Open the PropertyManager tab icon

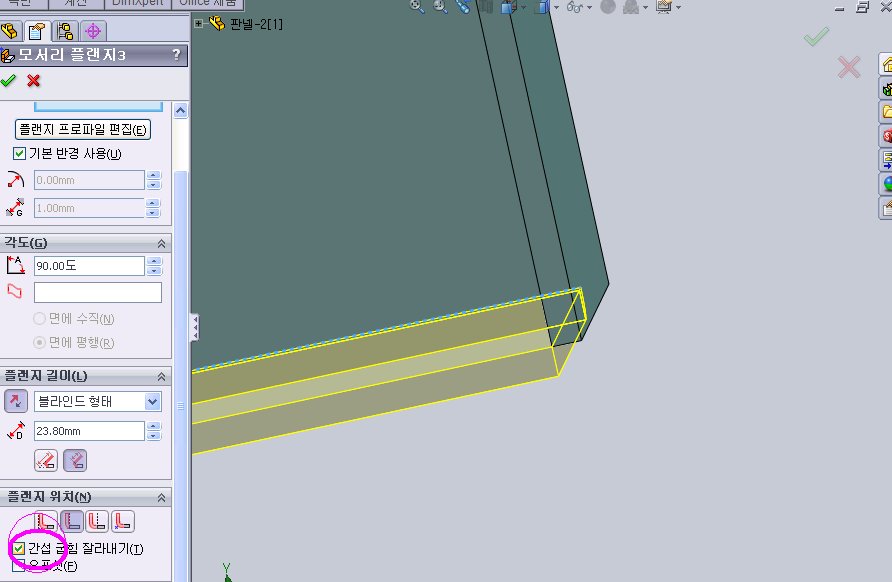coord(37,31)
